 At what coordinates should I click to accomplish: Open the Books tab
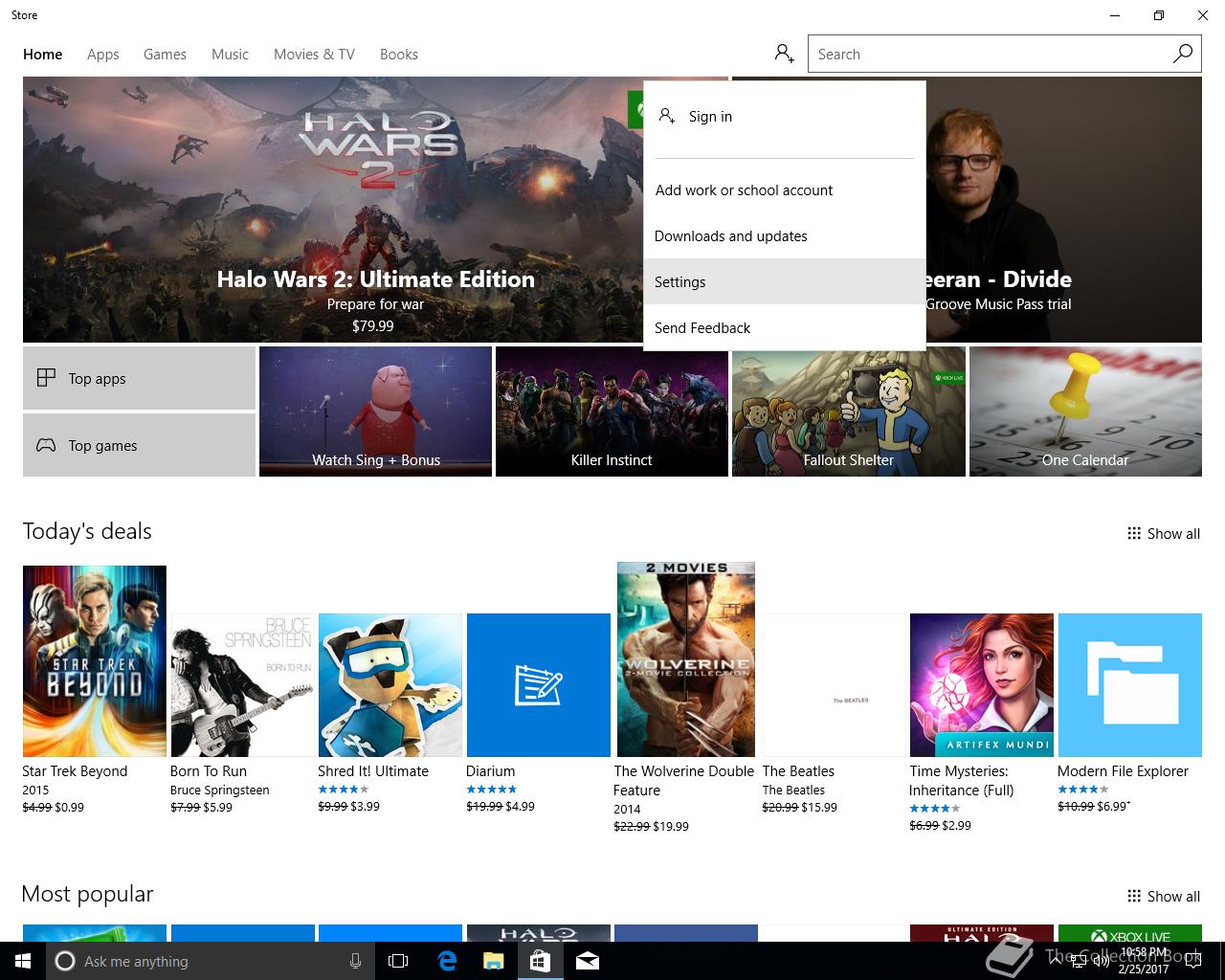click(x=399, y=55)
